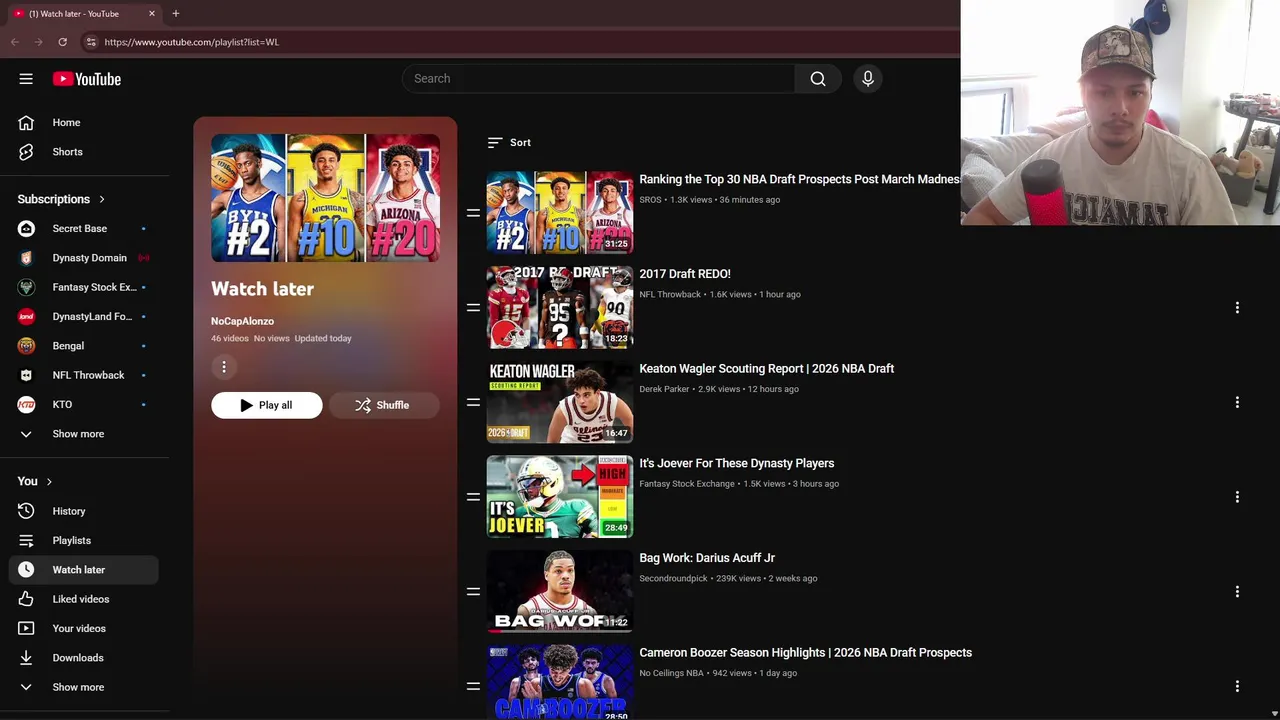Screen dimensions: 1280x720
Task: Open the Home sidebar item
Action: (85, 122)
